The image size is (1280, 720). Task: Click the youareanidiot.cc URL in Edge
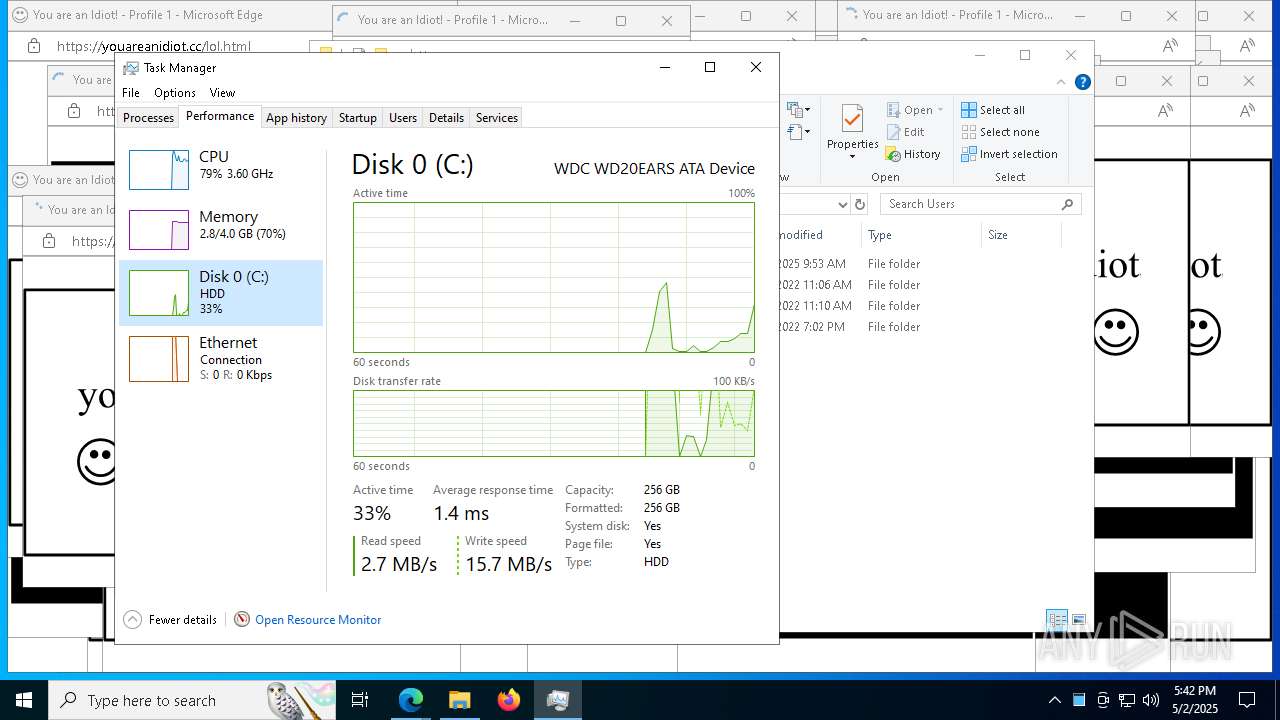(x=154, y=47)
